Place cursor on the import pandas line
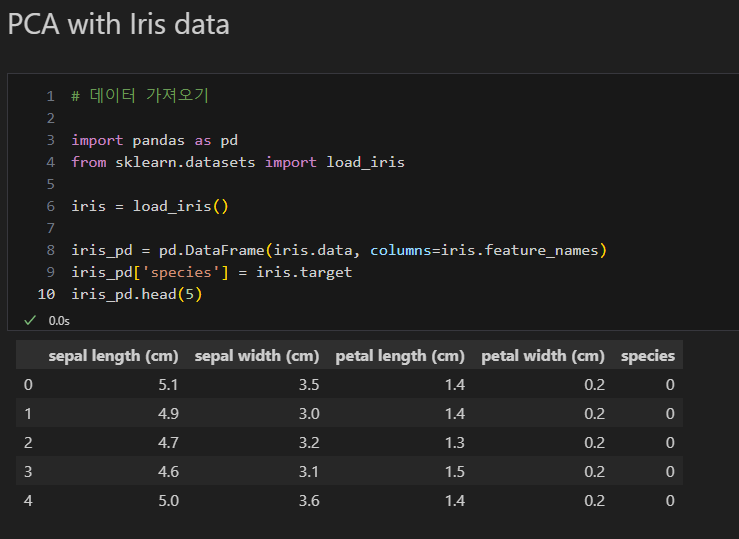This screenshot has height=539, width=739. [154, 140]
